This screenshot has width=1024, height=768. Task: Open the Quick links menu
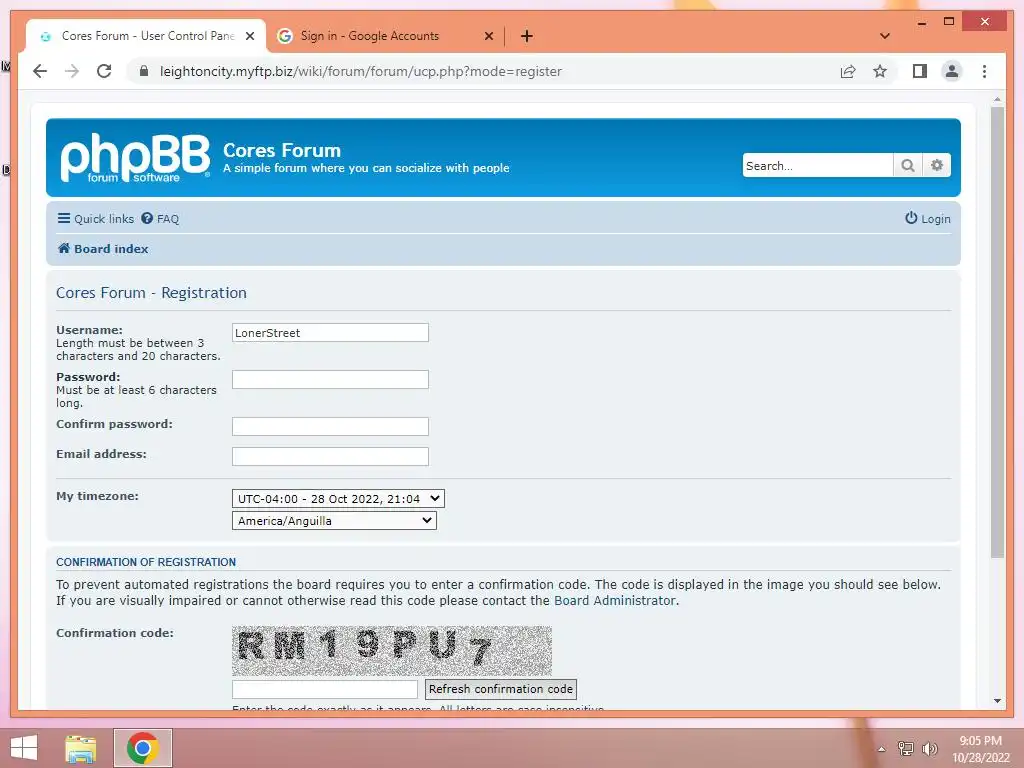[x=95, y=219]
